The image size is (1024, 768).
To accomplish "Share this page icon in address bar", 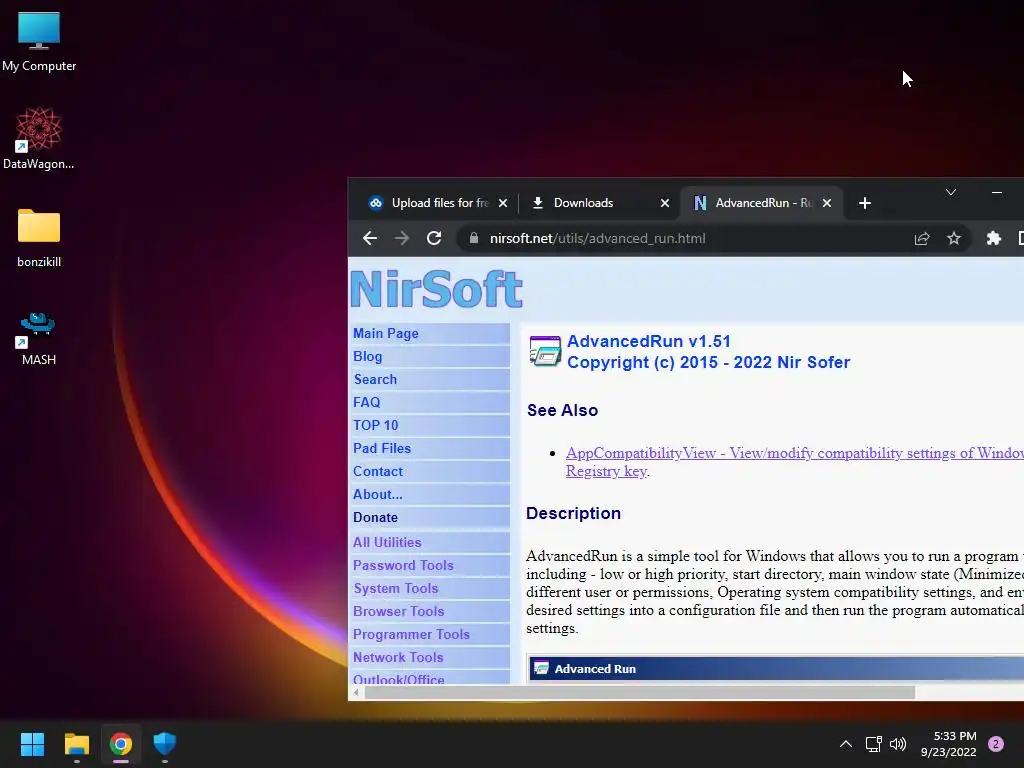I will coord(922,238).
